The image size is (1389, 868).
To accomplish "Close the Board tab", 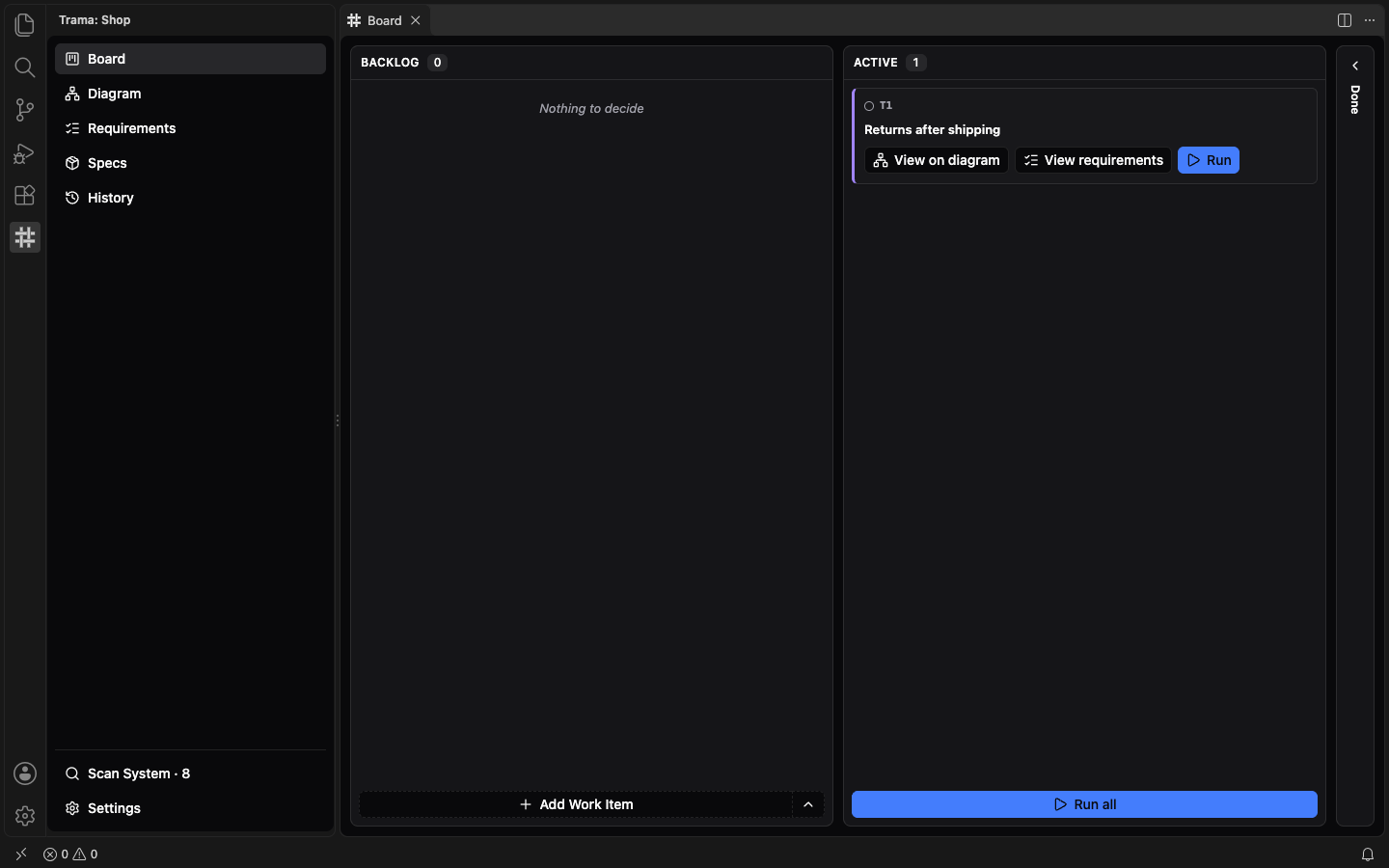I will (416, 20).
